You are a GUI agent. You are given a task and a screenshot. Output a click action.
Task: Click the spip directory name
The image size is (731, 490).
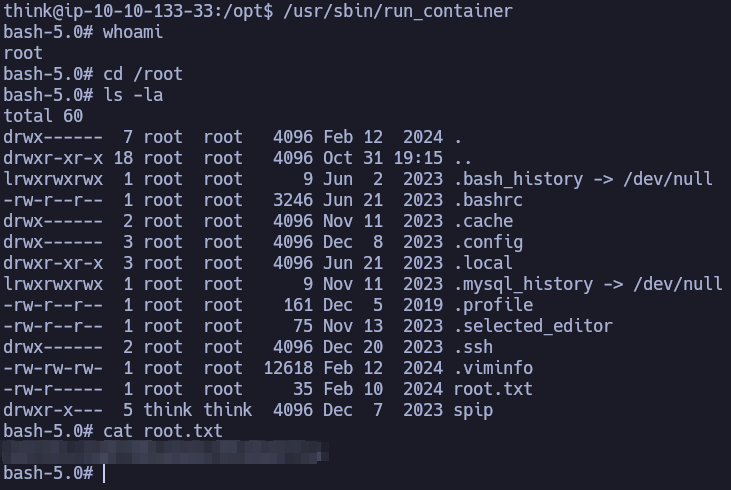coord(473,410)
